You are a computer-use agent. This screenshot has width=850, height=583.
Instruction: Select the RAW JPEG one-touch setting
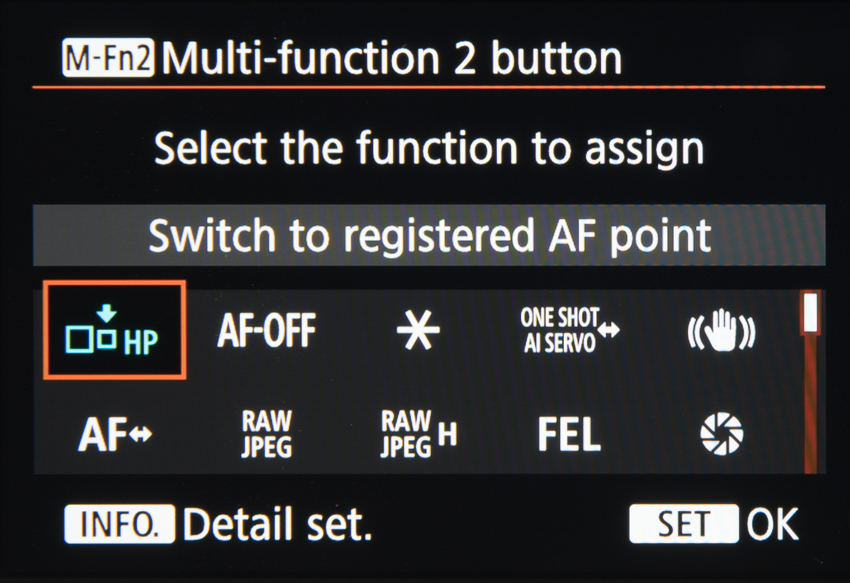pyautogui.click(x=266, y=435)
